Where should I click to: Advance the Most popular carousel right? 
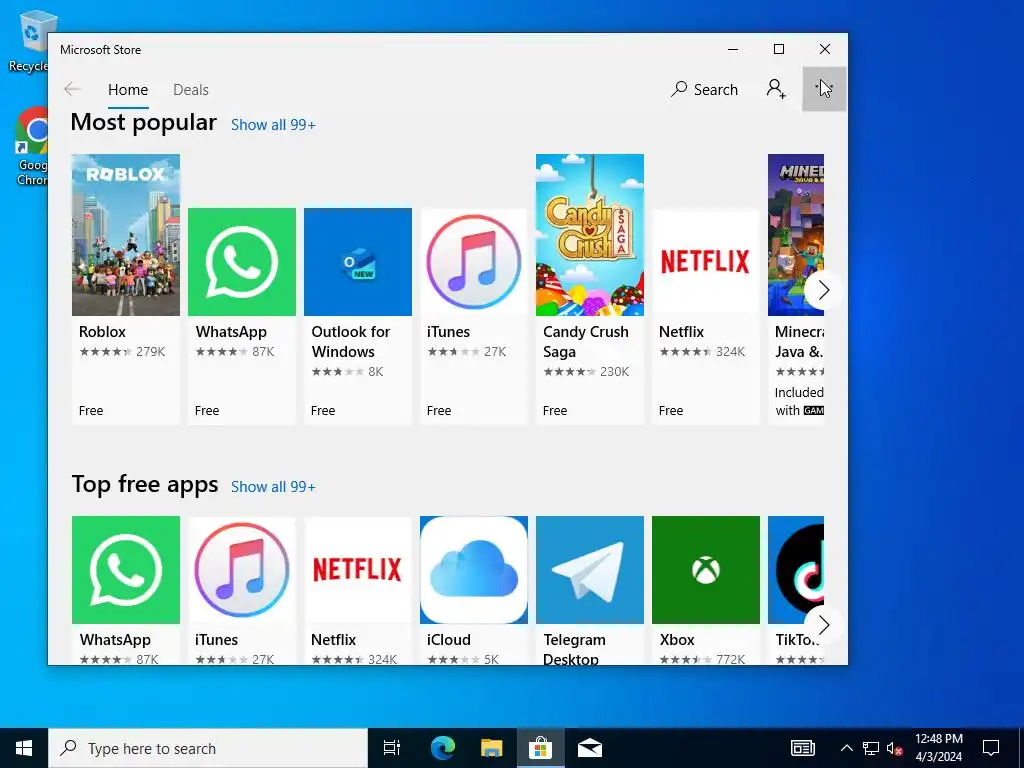click(x=823, y=290)
